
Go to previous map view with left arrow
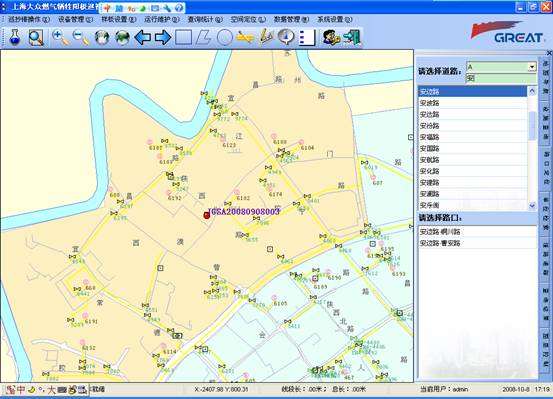143,37
